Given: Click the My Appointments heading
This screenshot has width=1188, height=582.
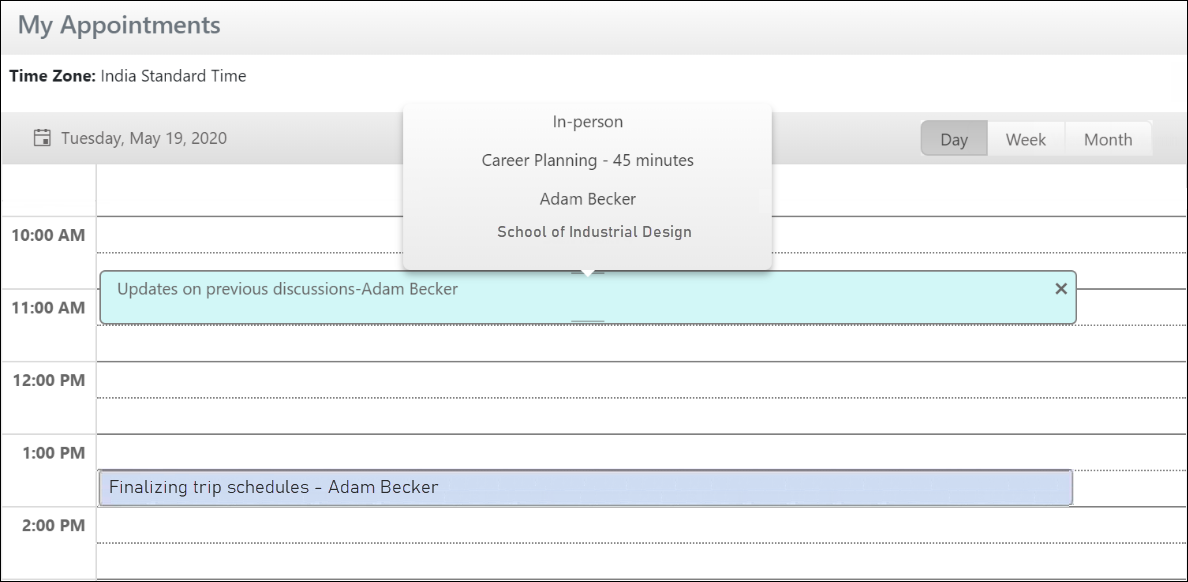Looking at the screenshot, I should tap(119, 26).
